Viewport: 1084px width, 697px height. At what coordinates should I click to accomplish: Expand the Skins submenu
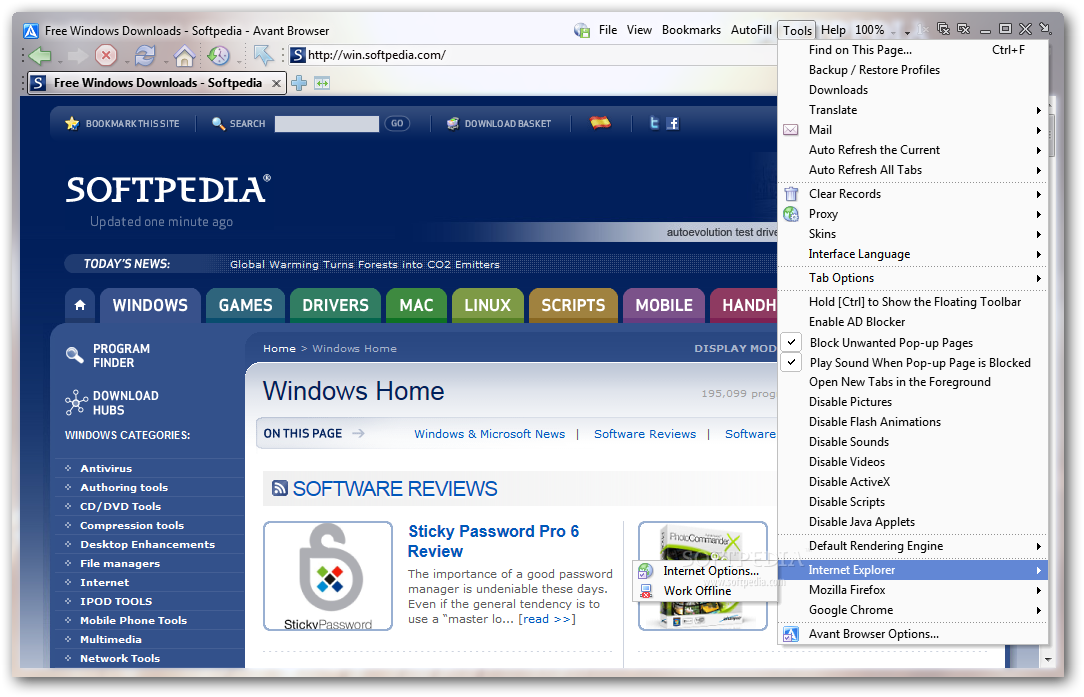tap(913, 234)
